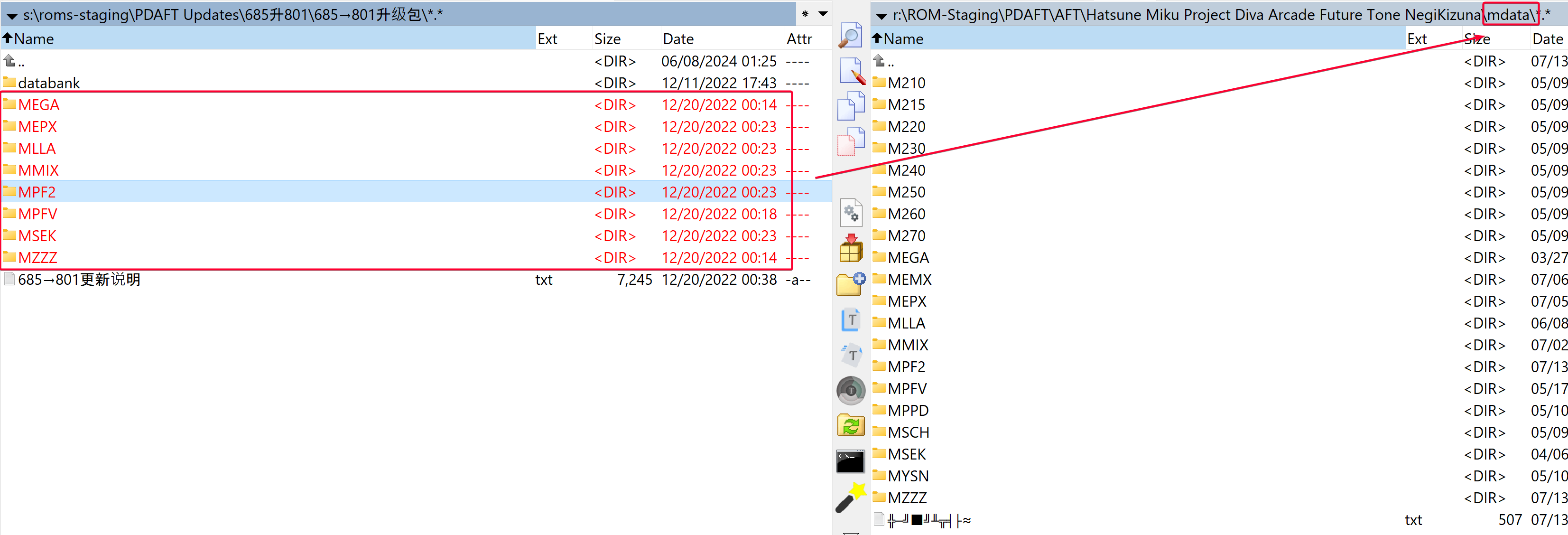Select the MZZZ folder in the right panel

pyautogui.click(x=1219, y=498)
